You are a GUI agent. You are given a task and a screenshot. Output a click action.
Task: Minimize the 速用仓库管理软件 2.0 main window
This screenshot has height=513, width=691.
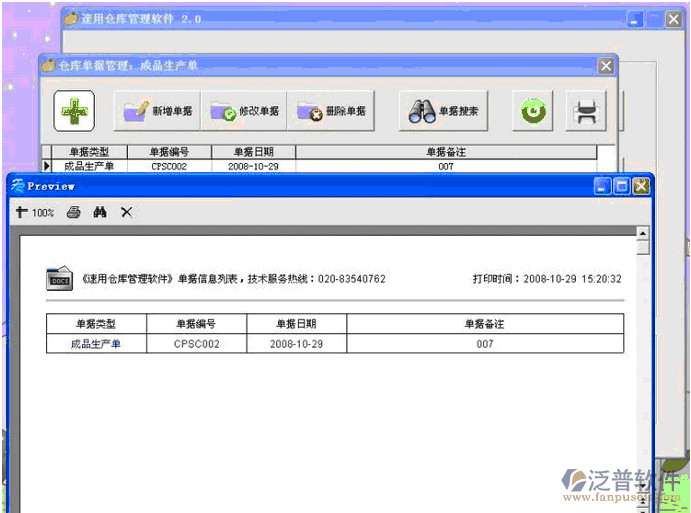(x=635, y=19)
